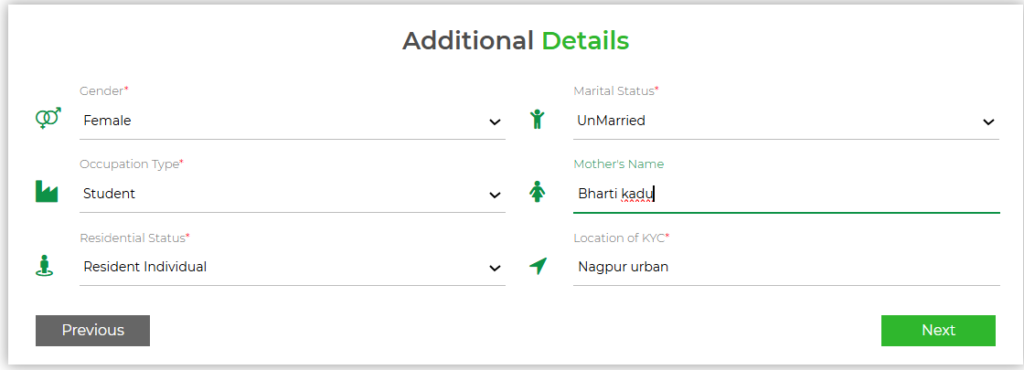Proceed with the green Next button
Viewport: 1024px width, 370px height.
click(938, 330)
